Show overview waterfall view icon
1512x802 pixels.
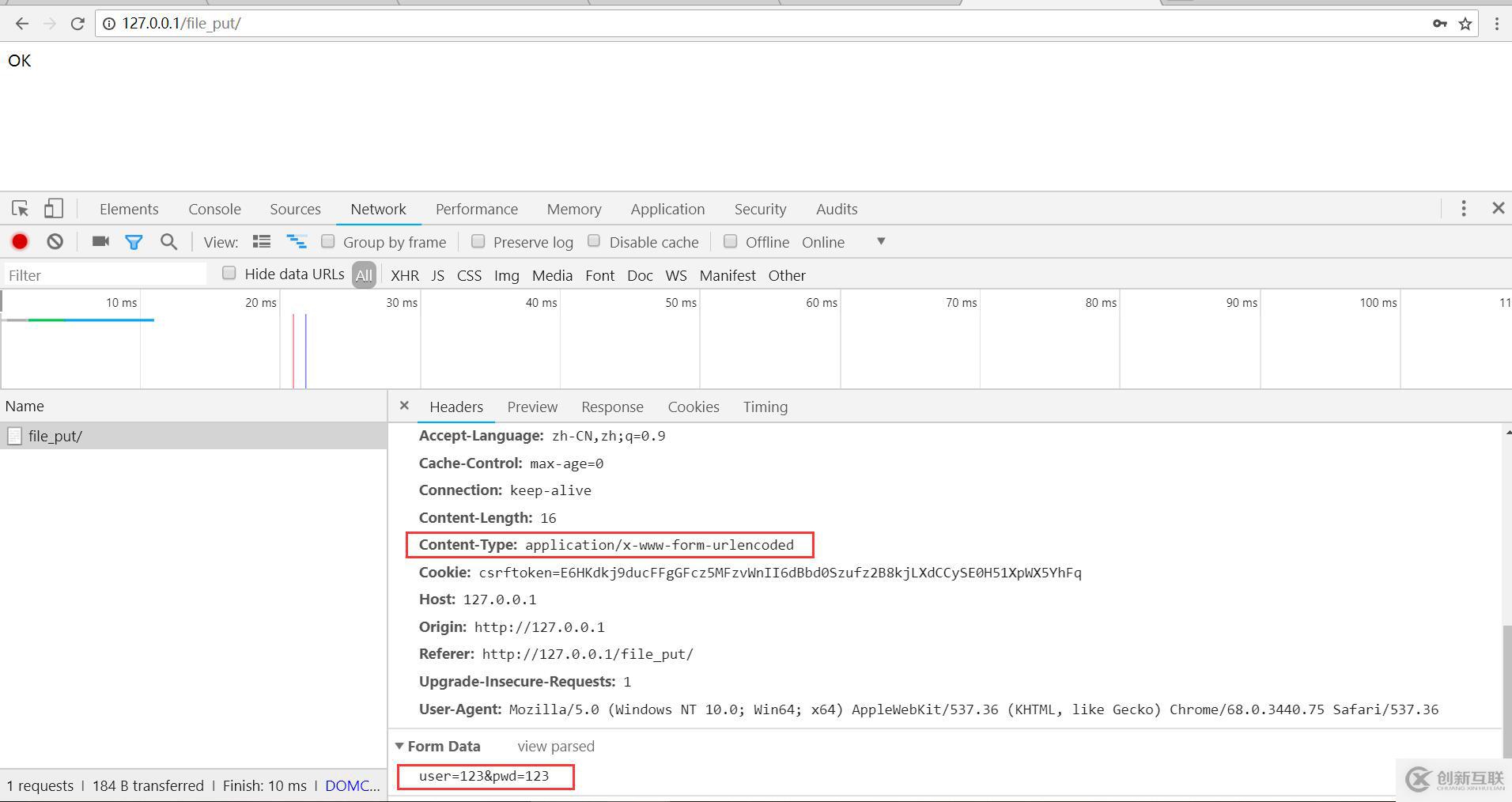click(x=297, y=241)
